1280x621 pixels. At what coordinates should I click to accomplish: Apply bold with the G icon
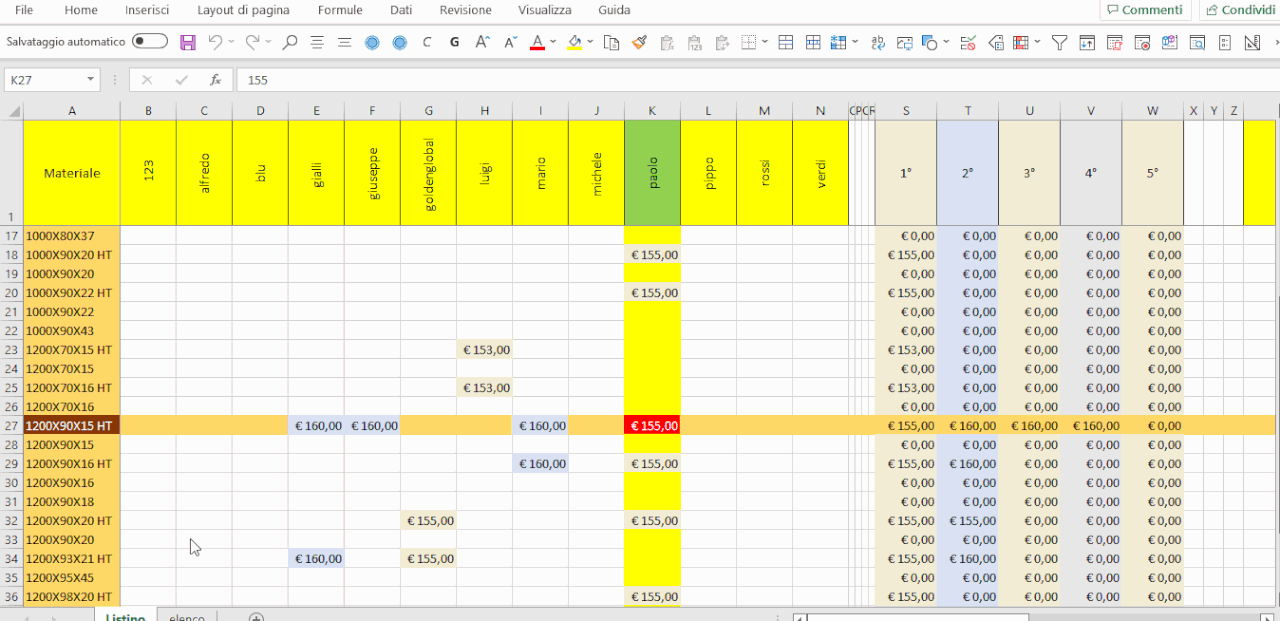(455, 42)
